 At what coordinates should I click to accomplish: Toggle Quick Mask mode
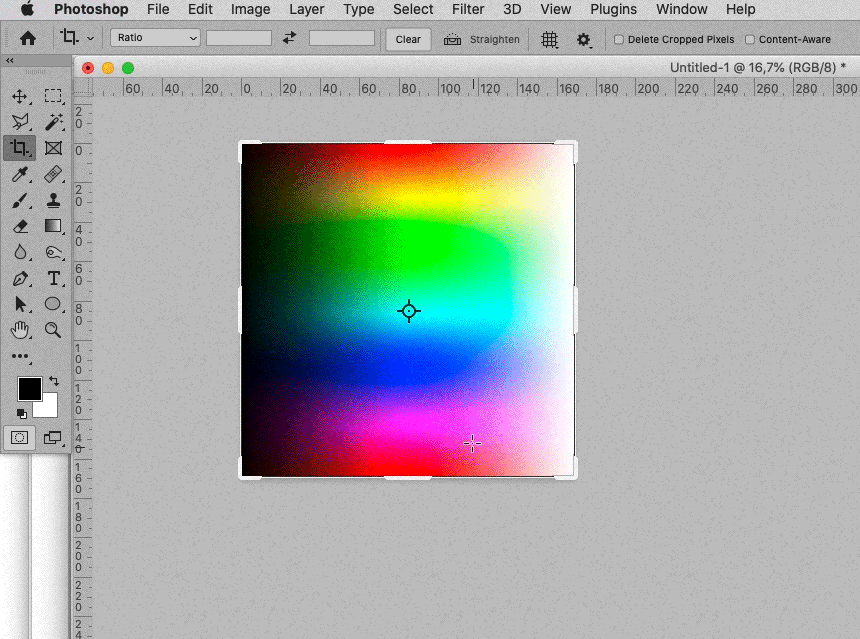point(19,437)
